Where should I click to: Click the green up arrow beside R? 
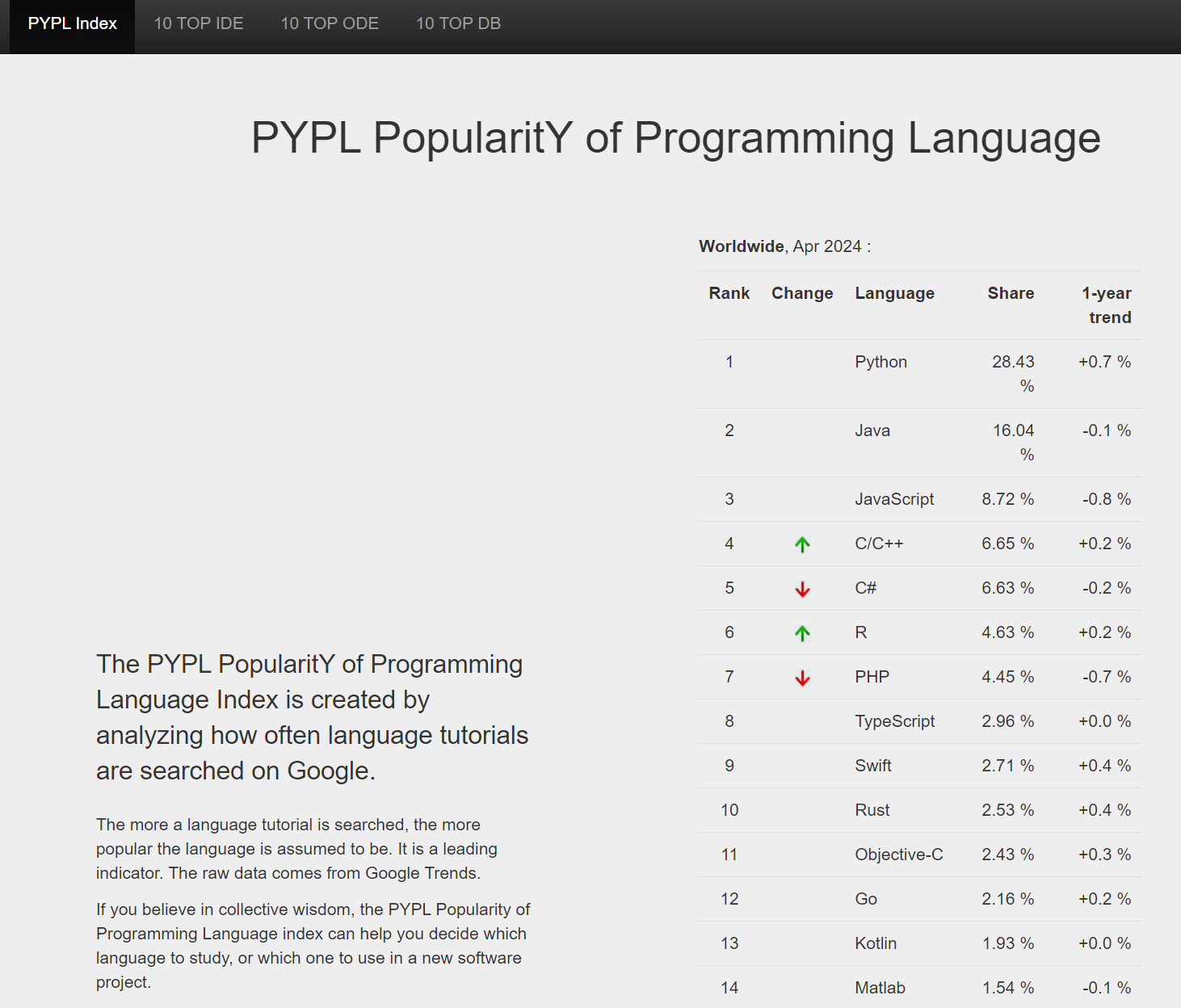tap(801, 633)
